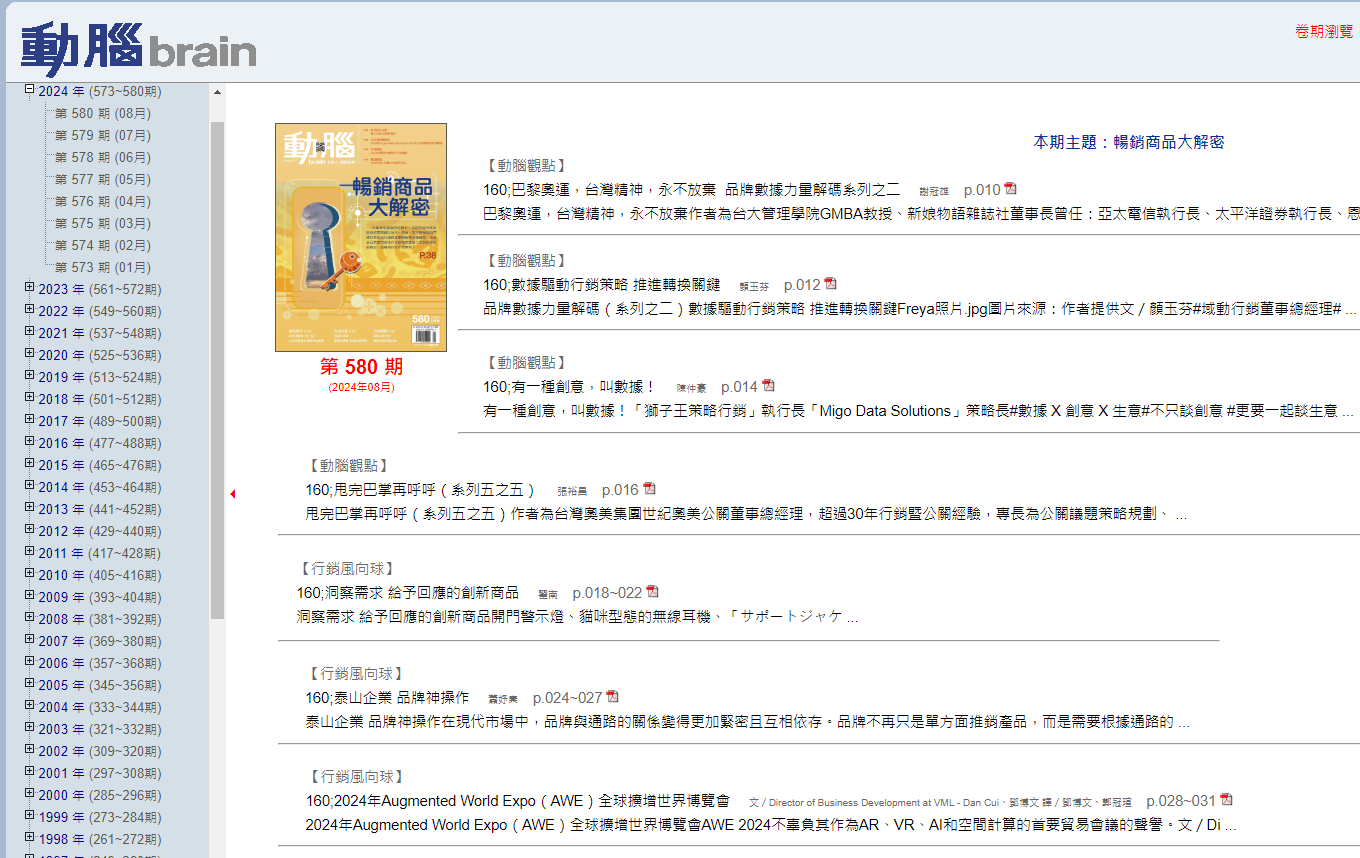Open article 數據驅動行銷策略 推進轉換關鍵
1360x858 pixels.
[x=601, y=285]
